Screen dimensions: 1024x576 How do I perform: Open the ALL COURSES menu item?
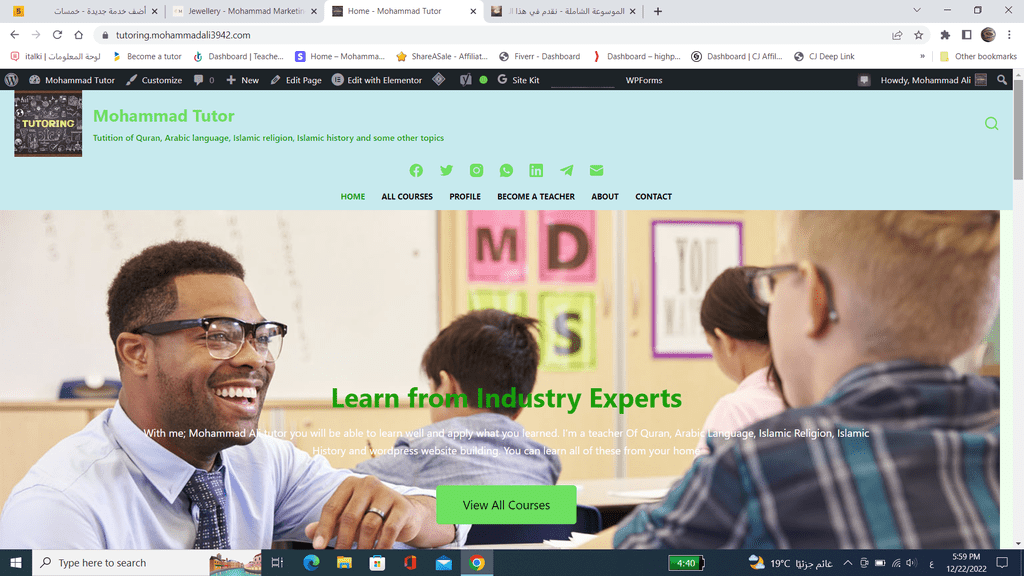click(x=407, y=197)
